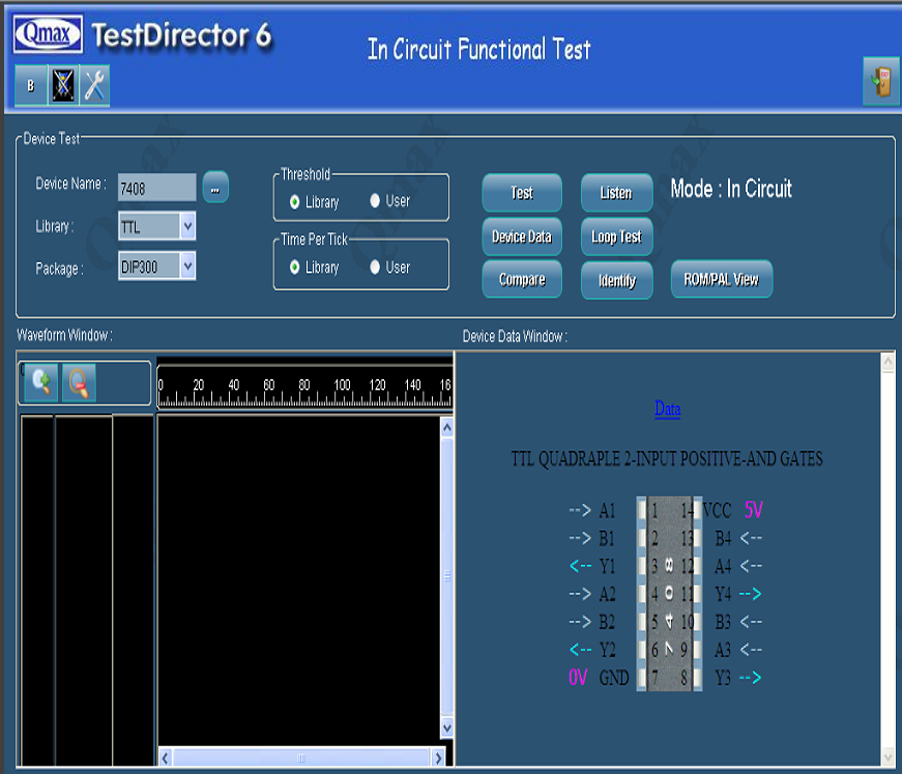Click the 'Y1' output pin label
The height and width of the screenshot is (775, 902).
[607, 566]
